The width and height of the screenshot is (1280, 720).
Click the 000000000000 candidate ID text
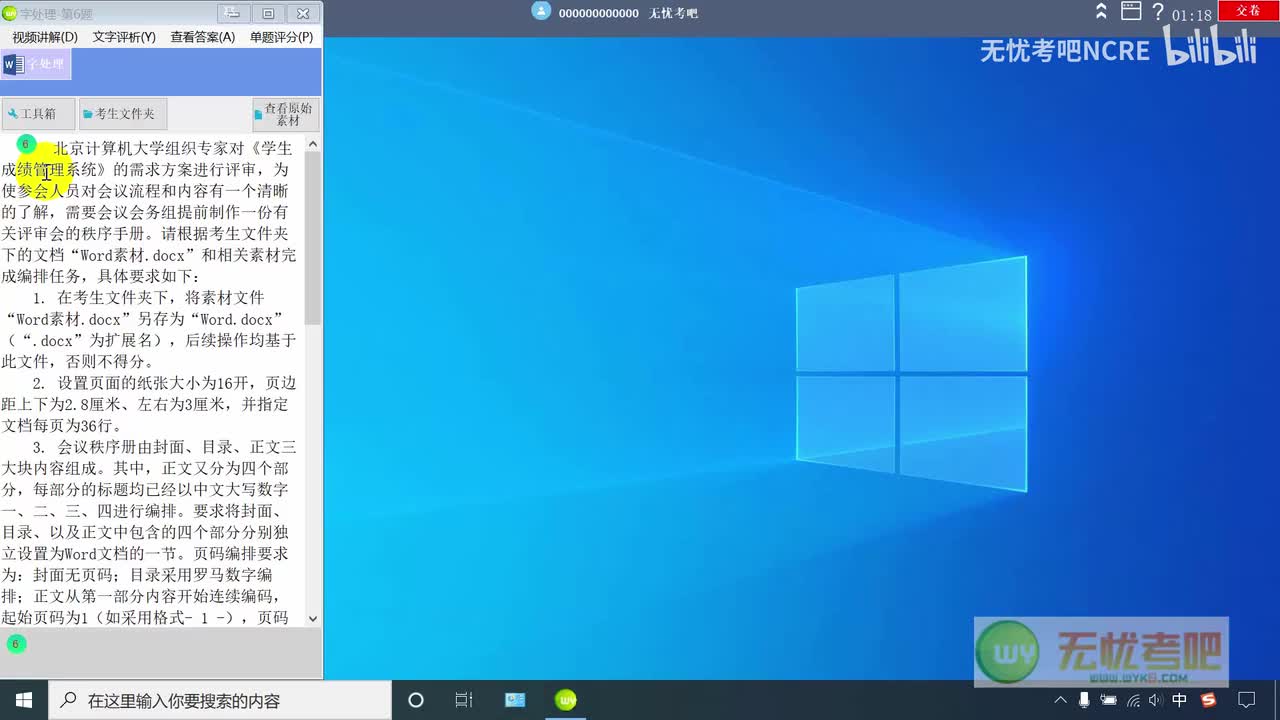(598, 13)
